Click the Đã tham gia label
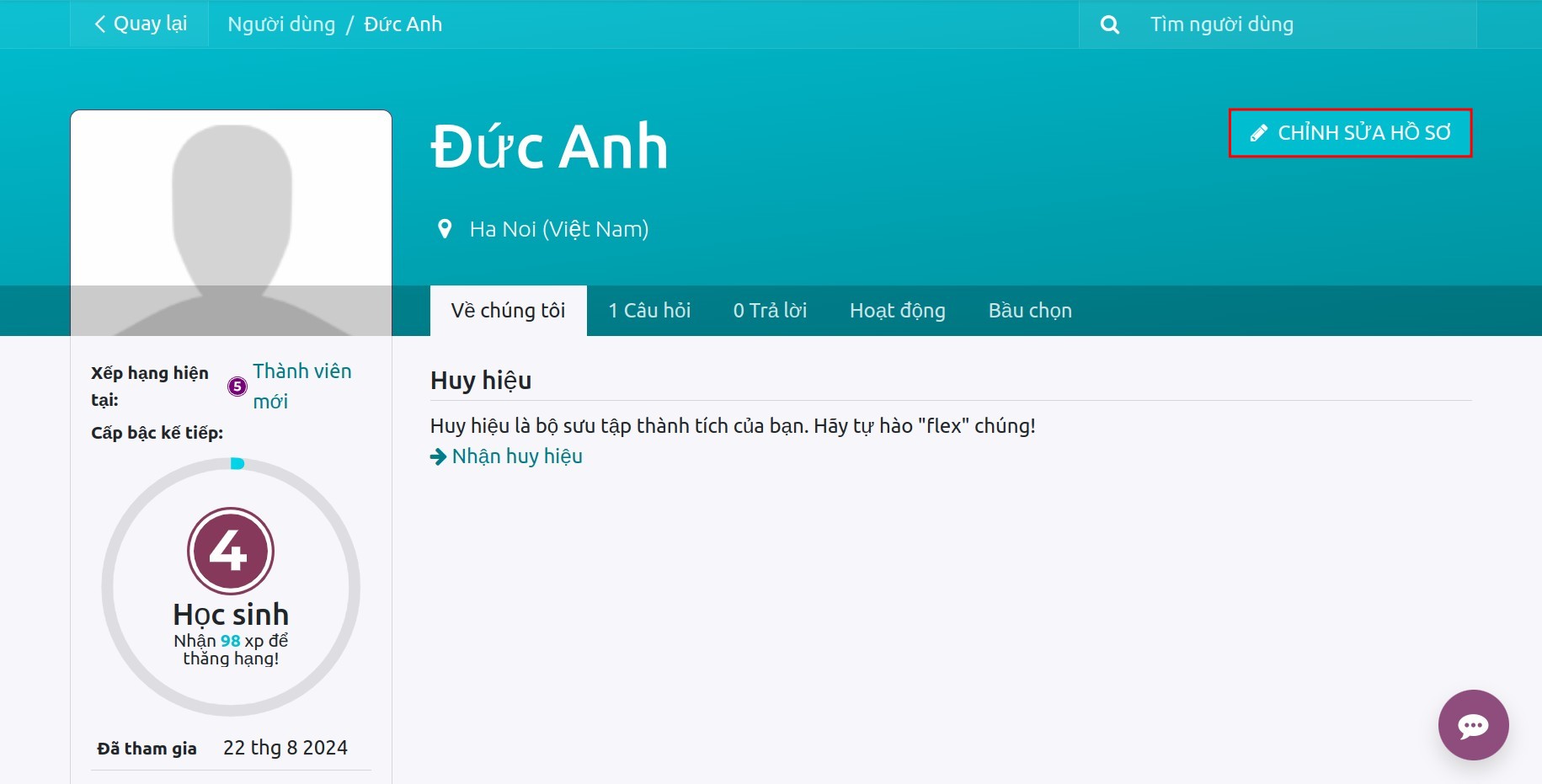Screen dimensions: 1542x784 point(147,749)
